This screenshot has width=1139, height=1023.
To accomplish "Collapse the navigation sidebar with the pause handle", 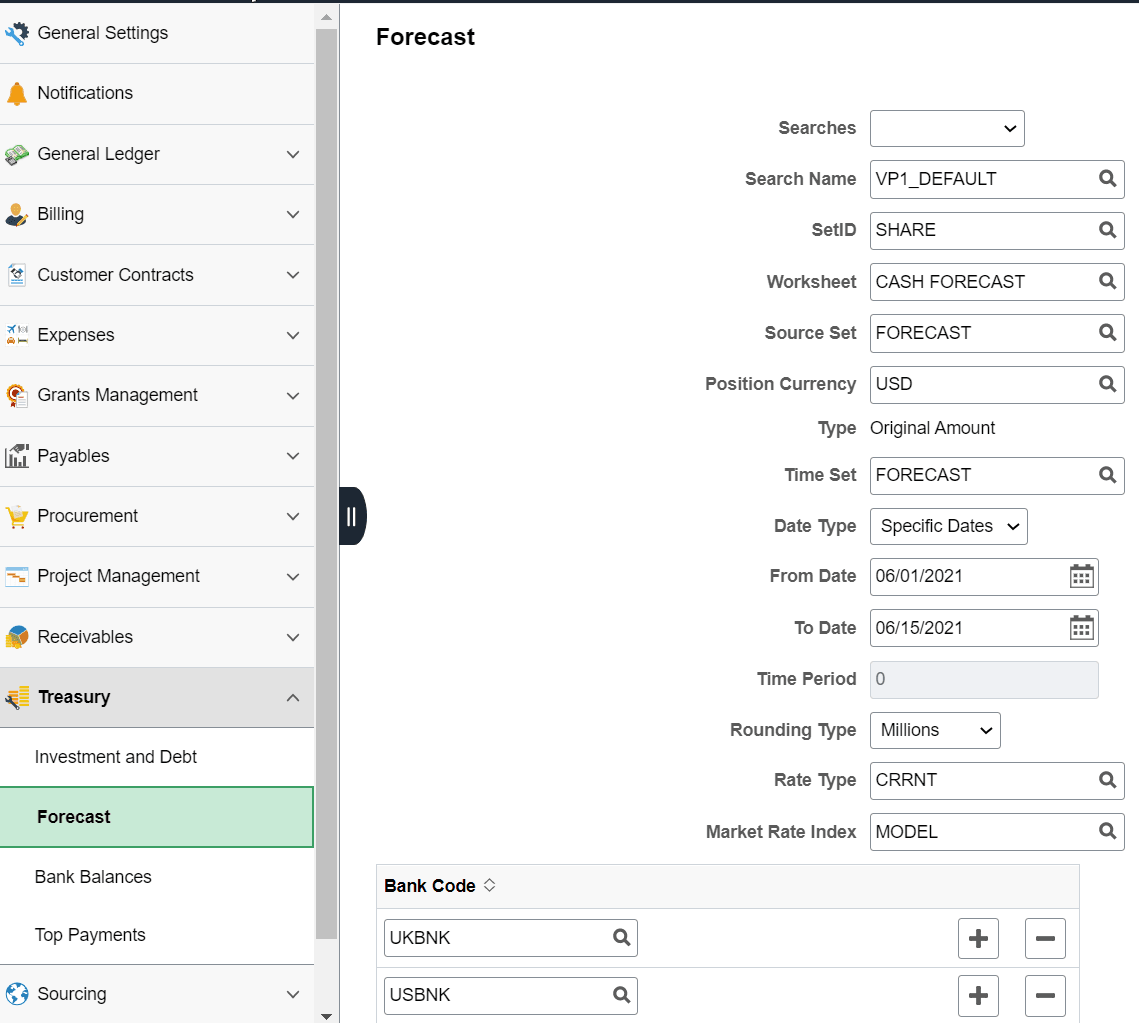I will [352, 516].
